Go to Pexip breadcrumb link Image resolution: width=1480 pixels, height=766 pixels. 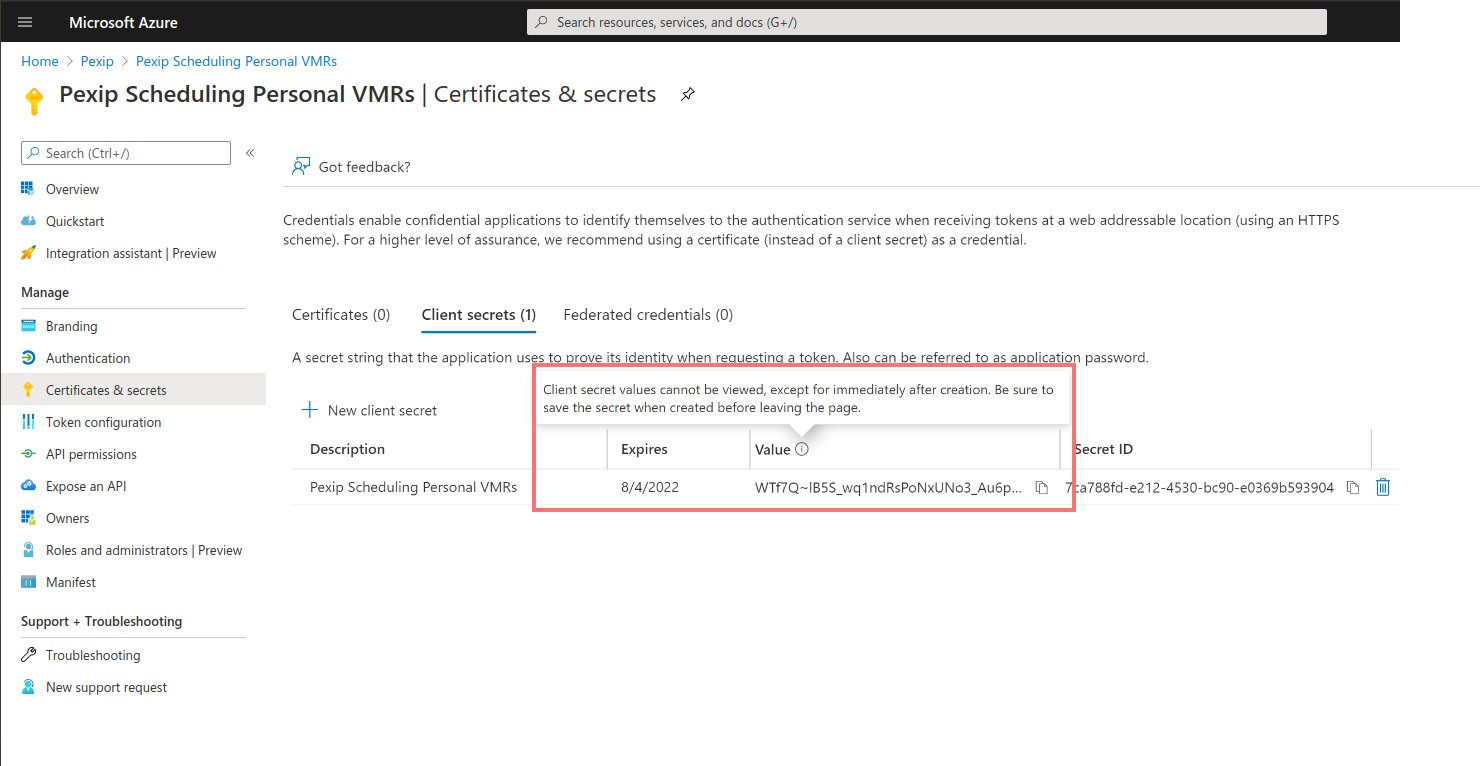pyautogui.click(x=97, y=61)
